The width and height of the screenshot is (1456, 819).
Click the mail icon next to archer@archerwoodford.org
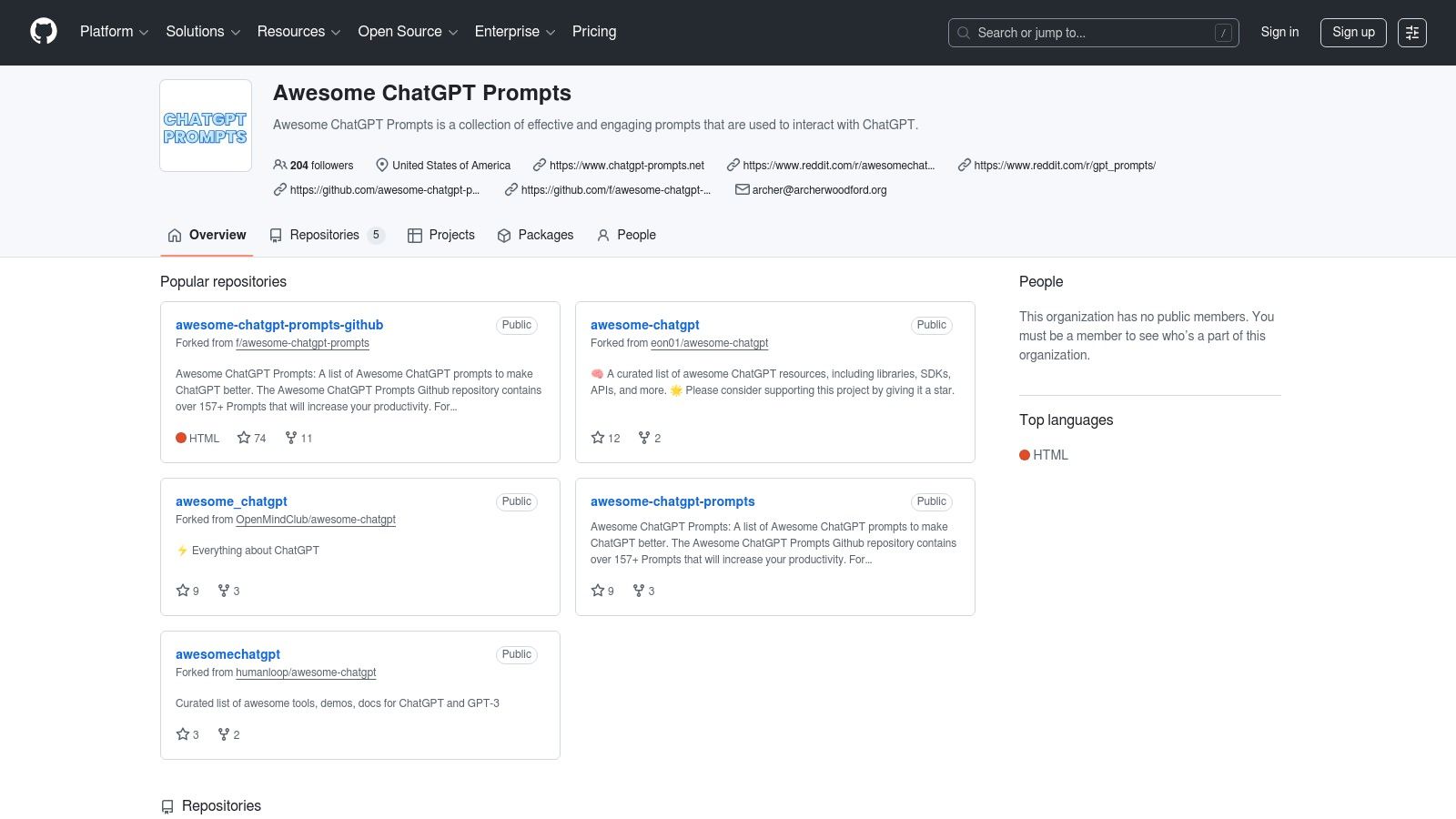pos(741,189)
